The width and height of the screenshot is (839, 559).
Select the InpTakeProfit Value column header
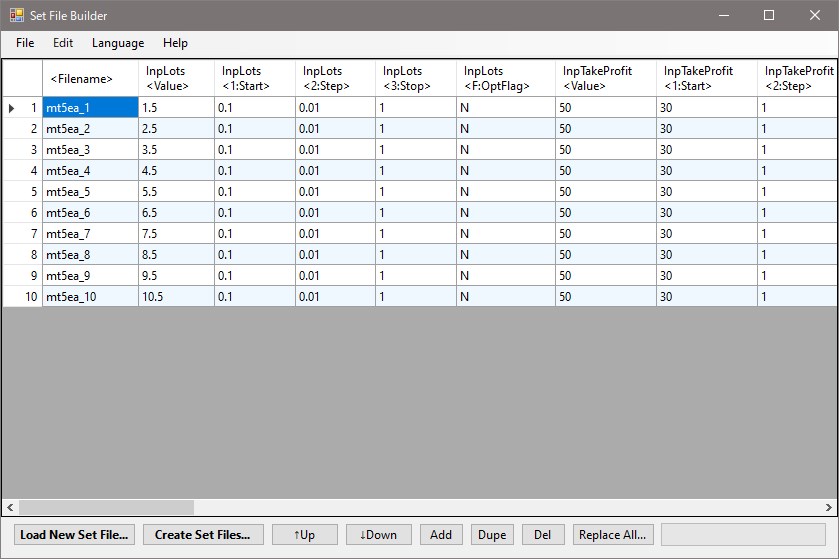coord(606,79)
